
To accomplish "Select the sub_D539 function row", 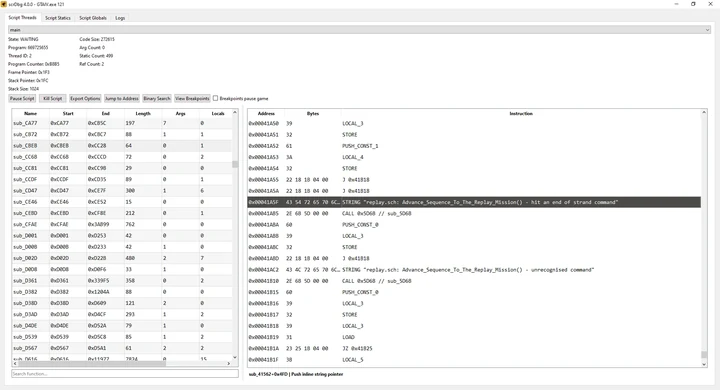I will [x=122, y=337].
